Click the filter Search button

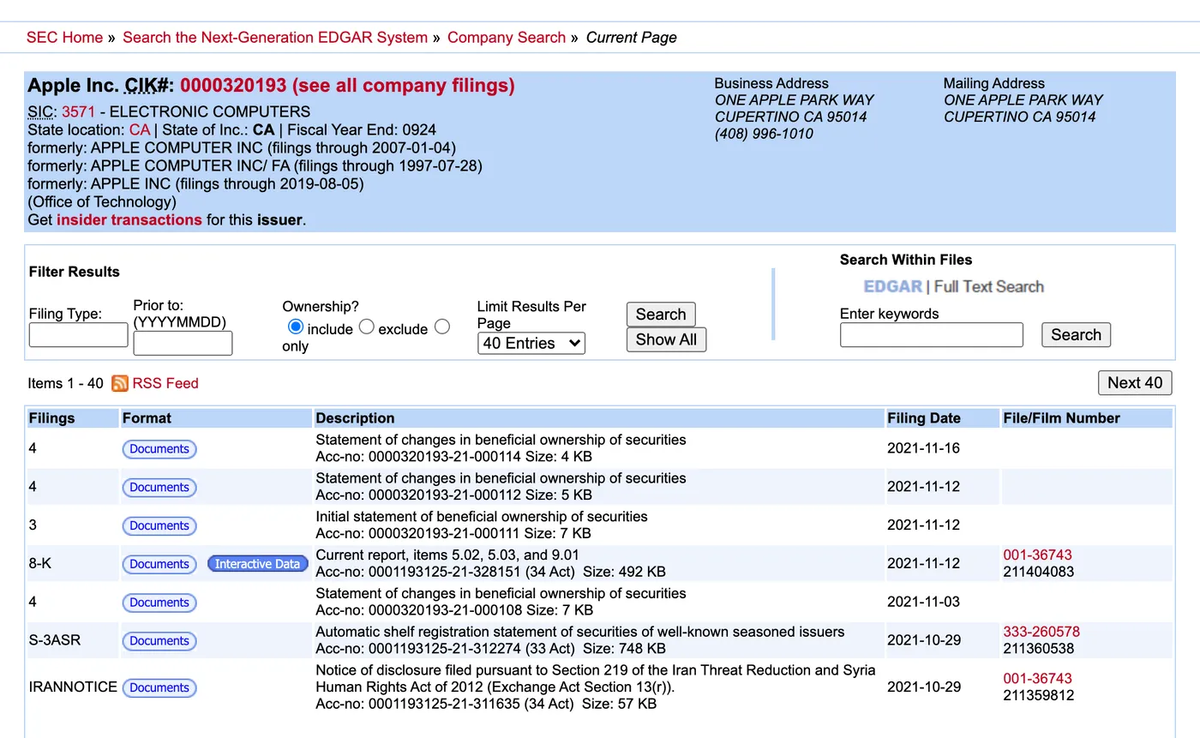coord(661,314)
